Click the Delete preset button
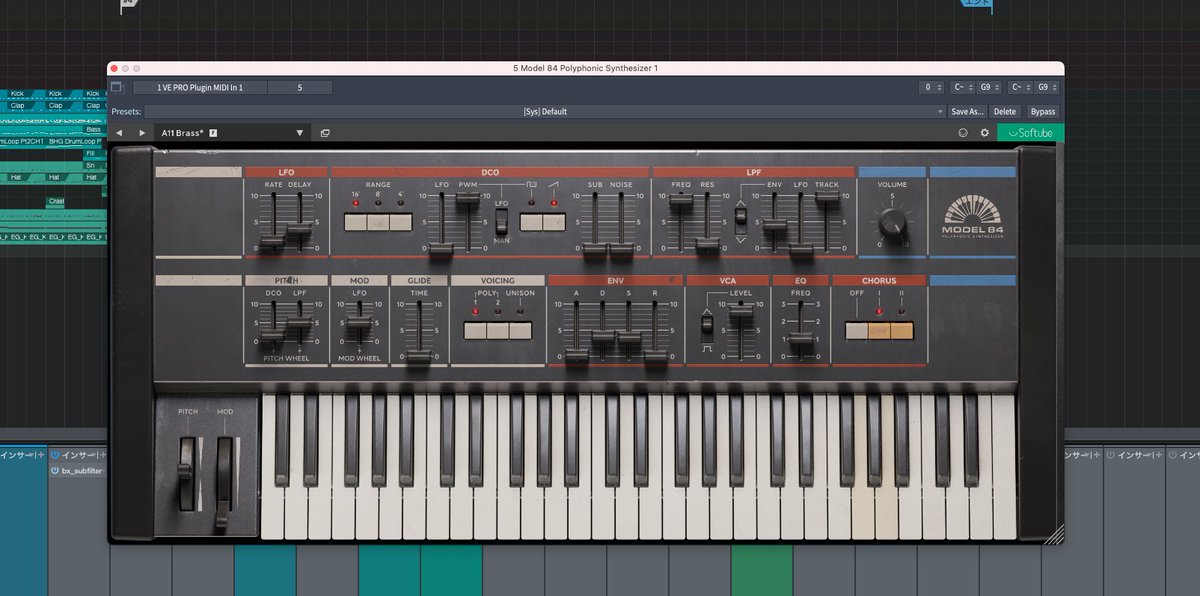 1005,112
